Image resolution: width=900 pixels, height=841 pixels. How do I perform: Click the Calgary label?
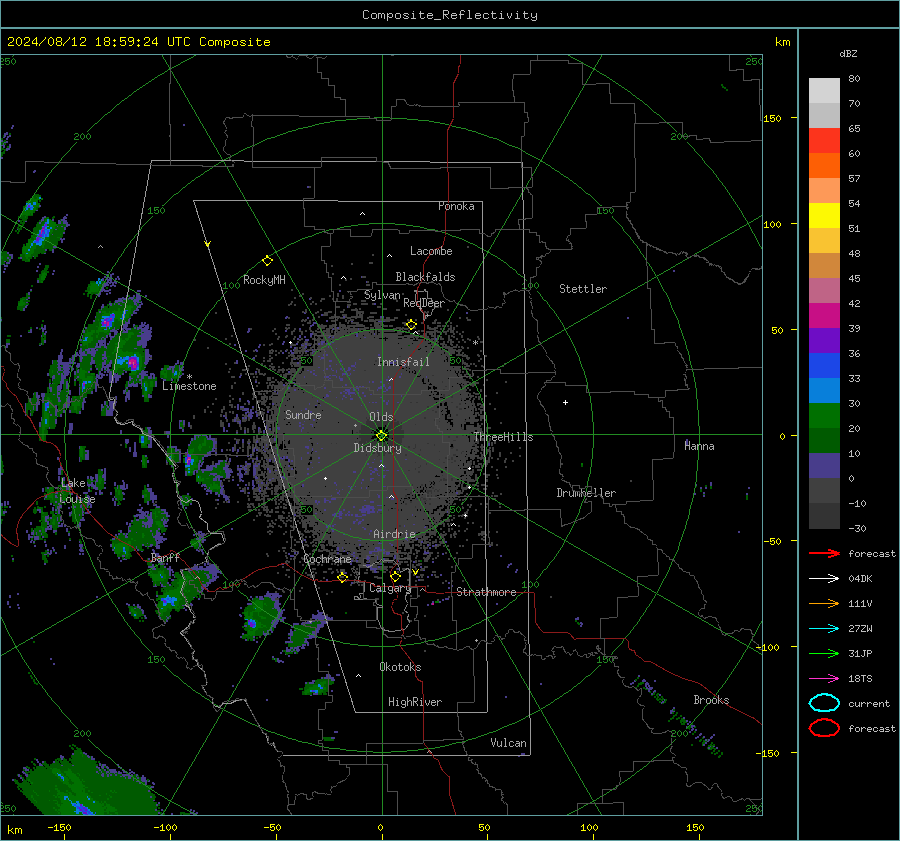[390, 588]
